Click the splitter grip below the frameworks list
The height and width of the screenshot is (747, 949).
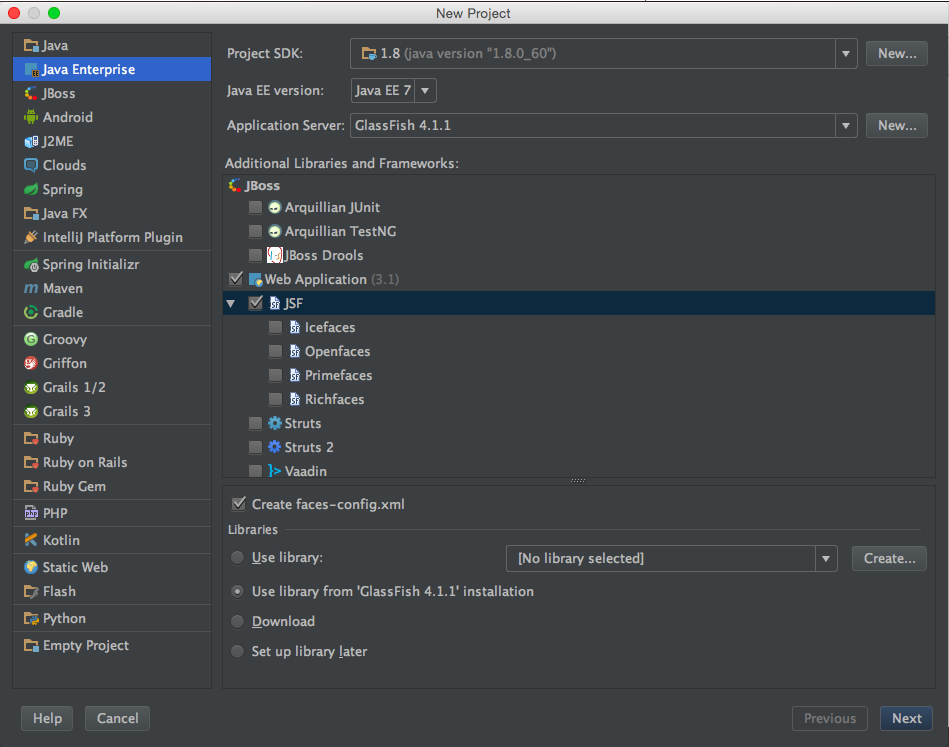578,481
